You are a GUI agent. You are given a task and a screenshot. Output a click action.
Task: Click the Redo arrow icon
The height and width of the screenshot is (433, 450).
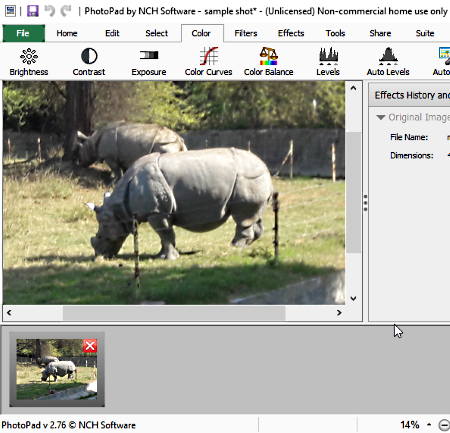pyautogui.click(x=66, y=11)
